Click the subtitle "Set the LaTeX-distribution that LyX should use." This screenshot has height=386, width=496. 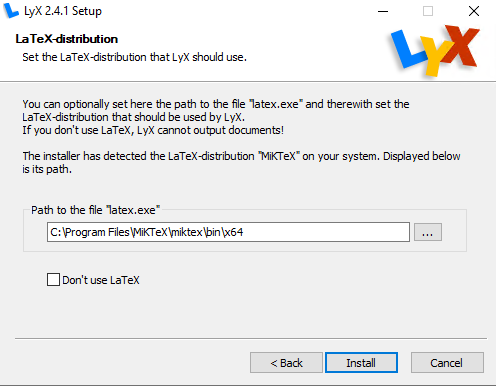click(x=134, y=57)
